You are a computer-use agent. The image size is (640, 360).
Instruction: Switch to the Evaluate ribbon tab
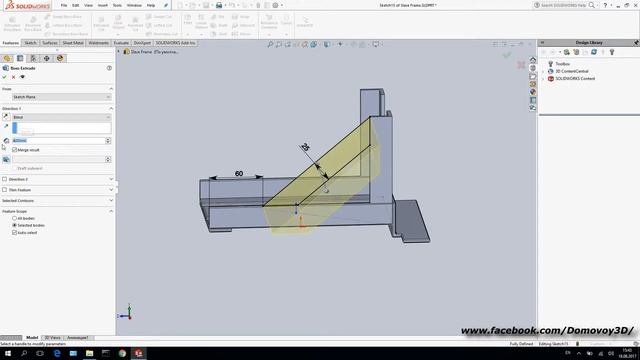[121, 43]
